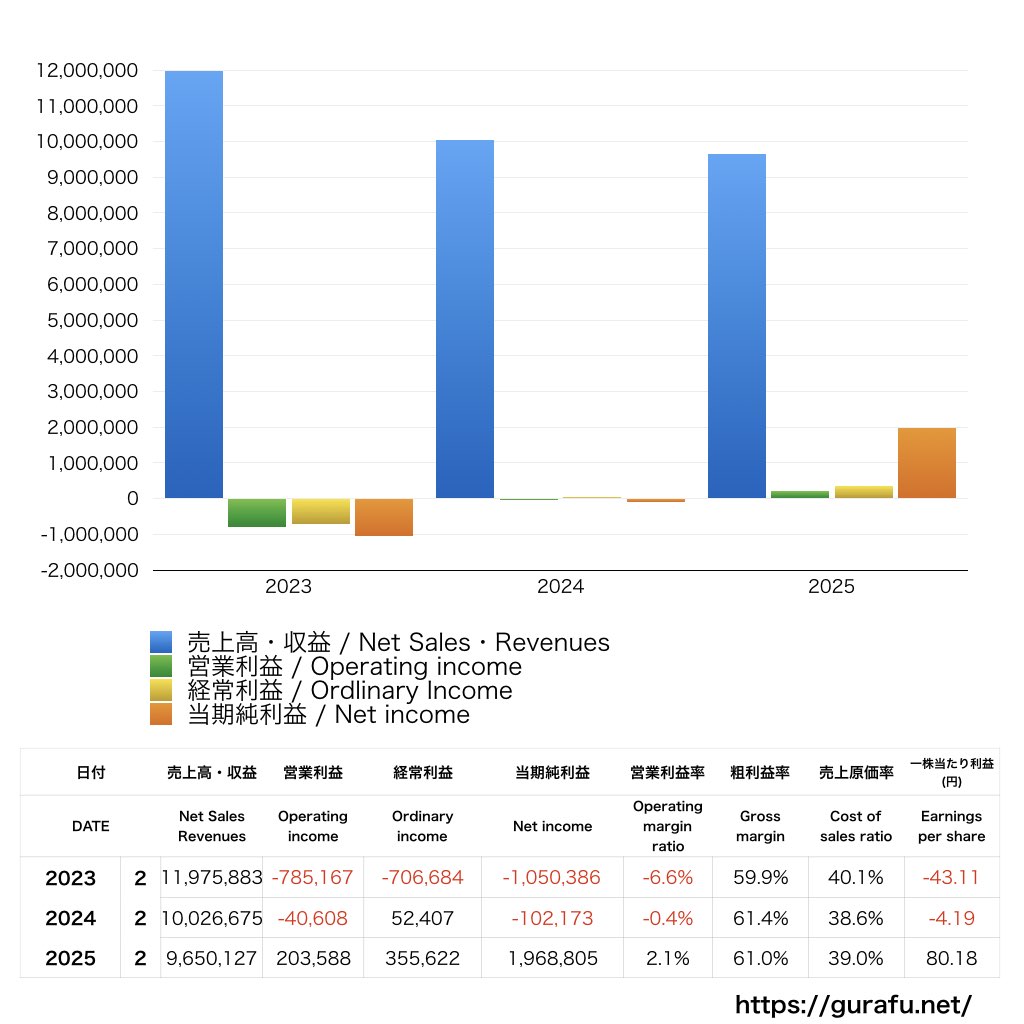Viewport: 1024px width, 1024px height.
Task: Click the blue Net Sales legend swatch
Action: point(161,643)
